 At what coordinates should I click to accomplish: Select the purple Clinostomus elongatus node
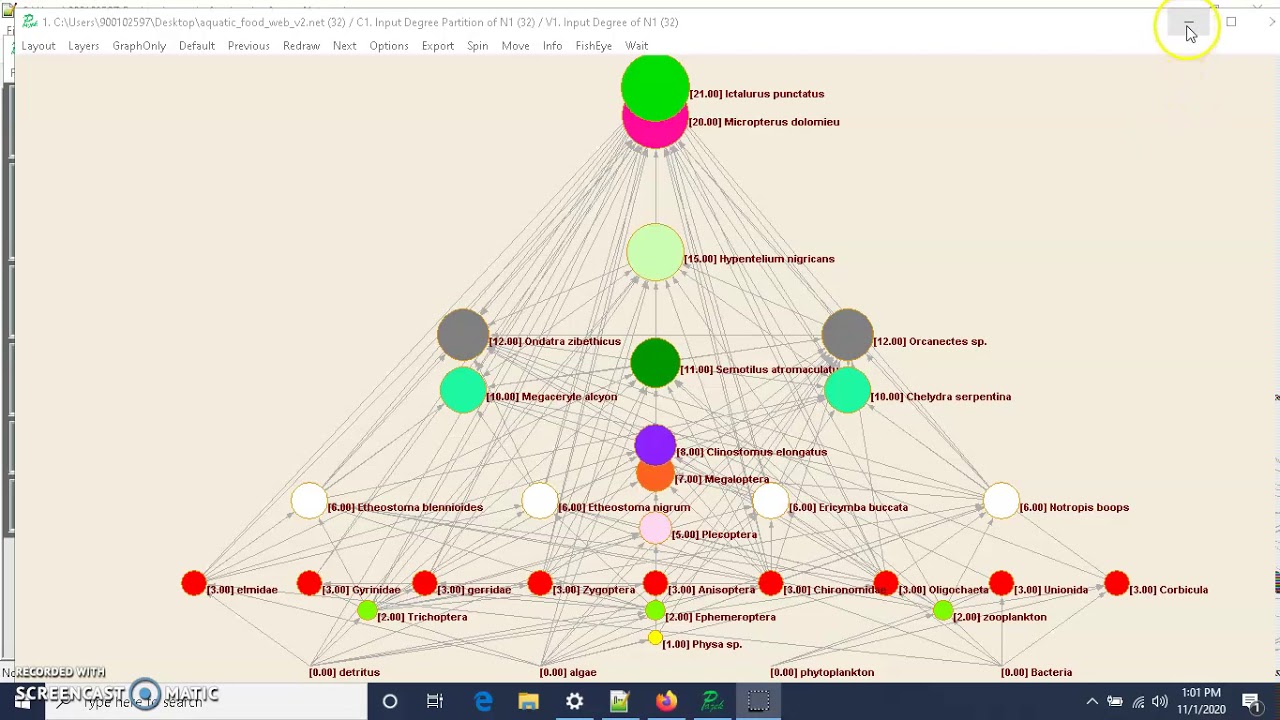click(x=655, y=445)
